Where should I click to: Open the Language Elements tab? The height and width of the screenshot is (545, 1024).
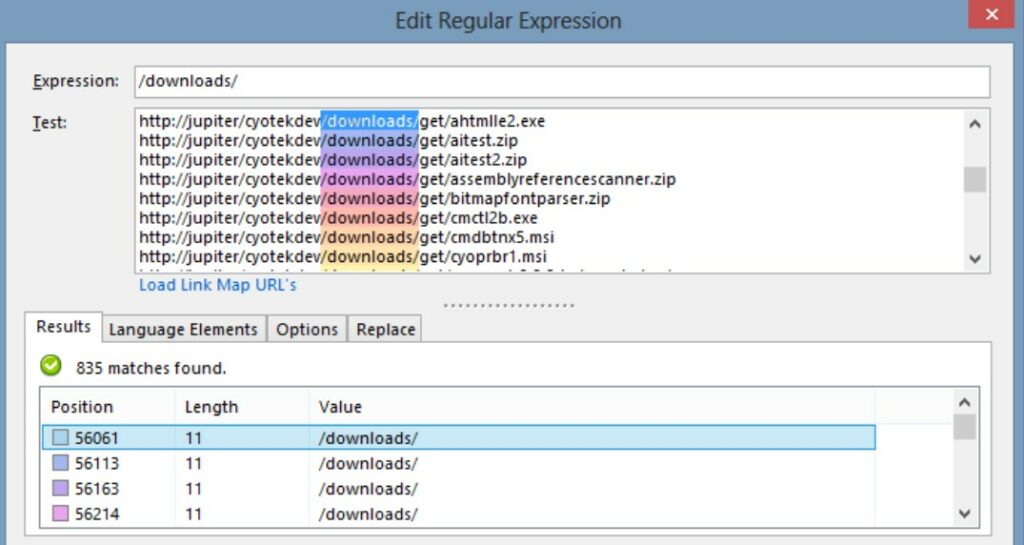184,330
